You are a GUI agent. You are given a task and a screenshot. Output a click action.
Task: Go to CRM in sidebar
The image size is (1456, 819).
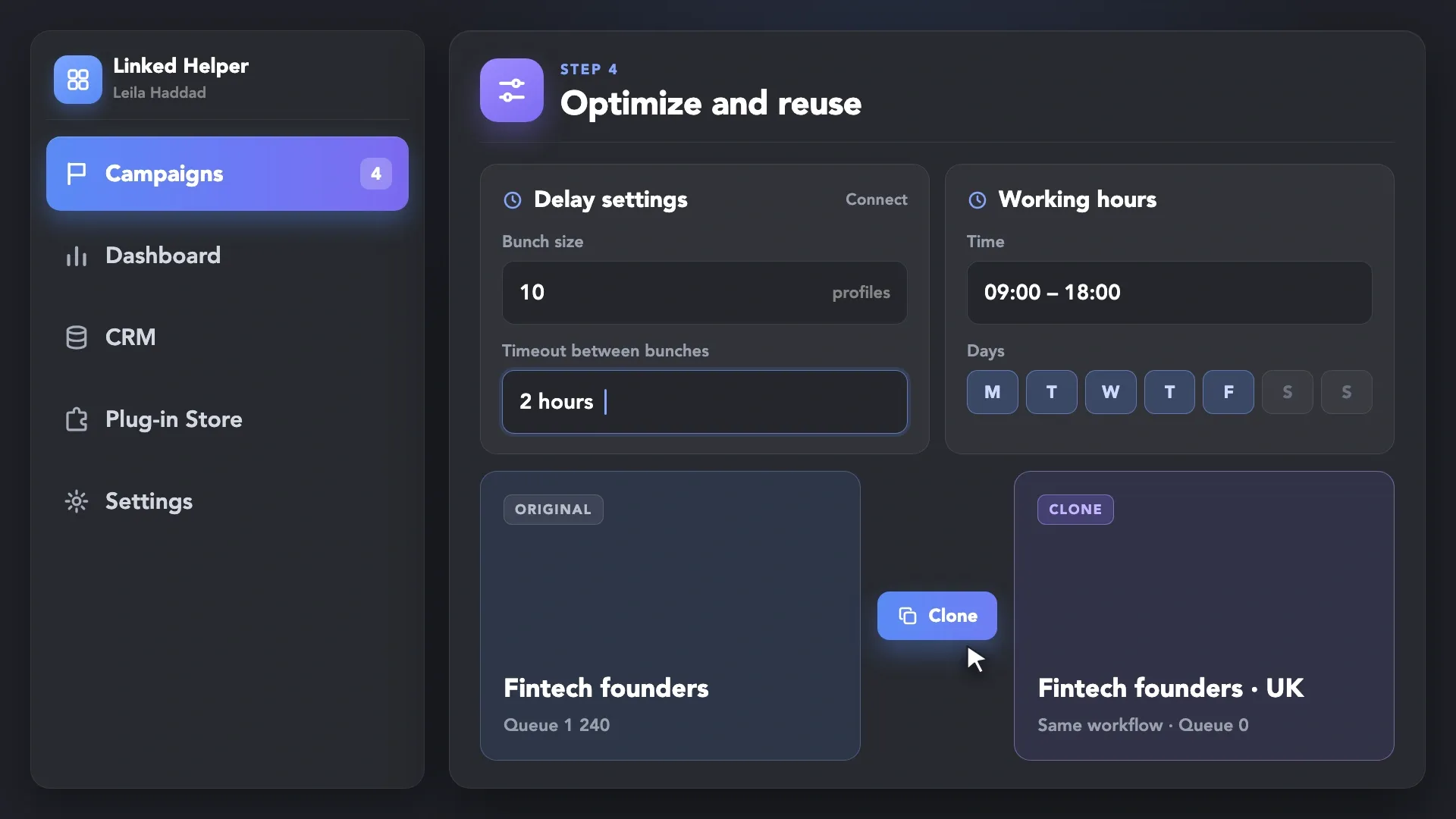pos(227,337)
